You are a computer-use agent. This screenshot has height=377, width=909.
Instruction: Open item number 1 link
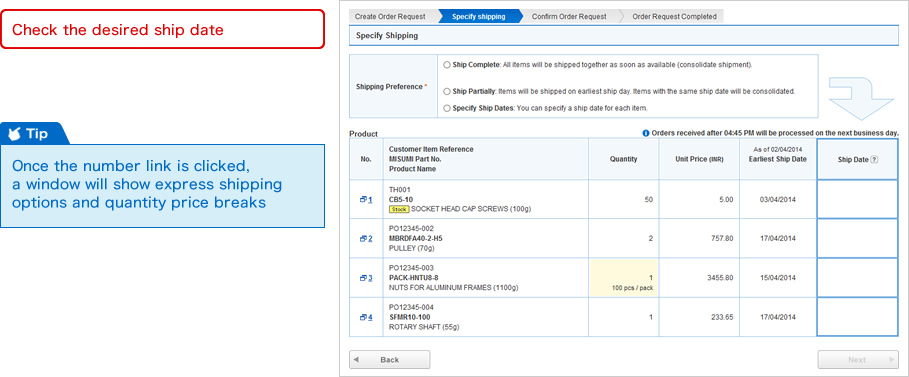[x=370, y=199]
